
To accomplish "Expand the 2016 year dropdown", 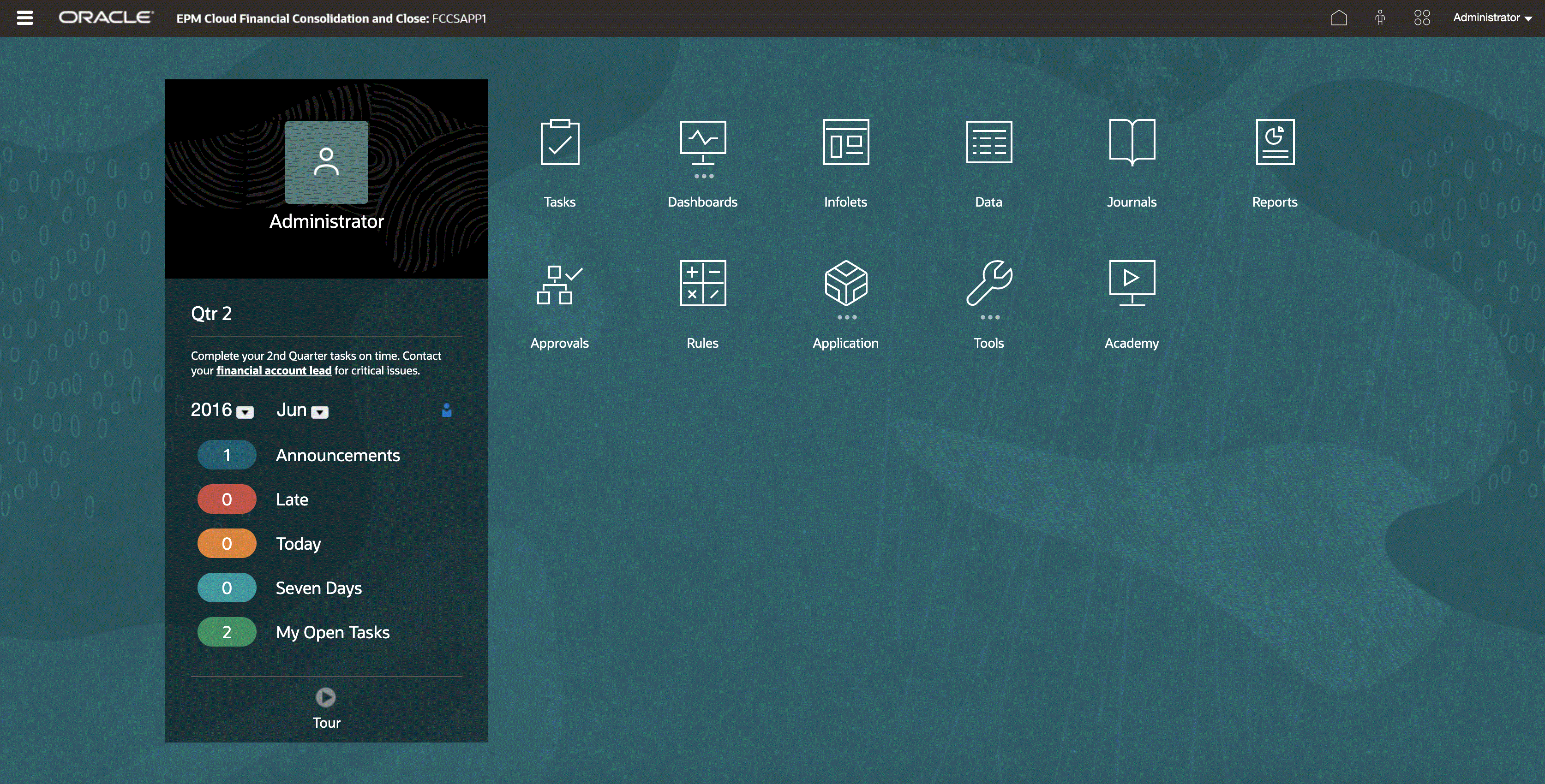I will 246,411.
